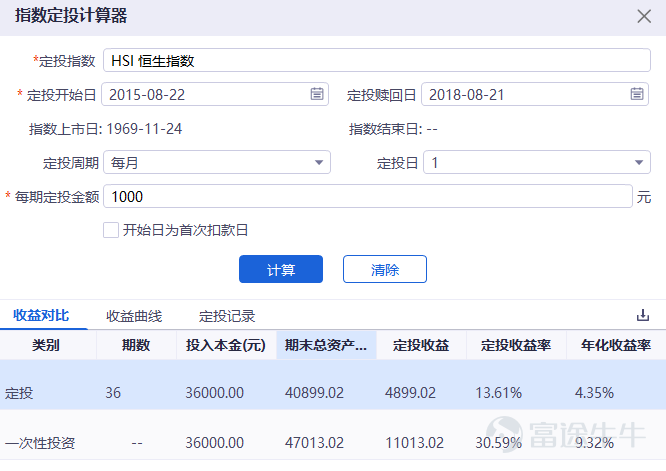Select the 一次性投资 row label
The width and height of the screenshot is (666, 471).
point(40,443)
